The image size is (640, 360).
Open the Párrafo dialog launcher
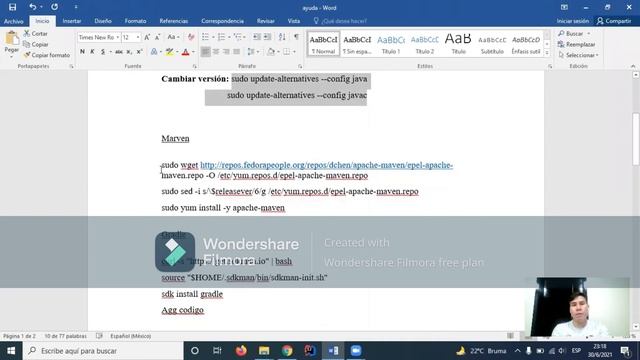(300, 66)
